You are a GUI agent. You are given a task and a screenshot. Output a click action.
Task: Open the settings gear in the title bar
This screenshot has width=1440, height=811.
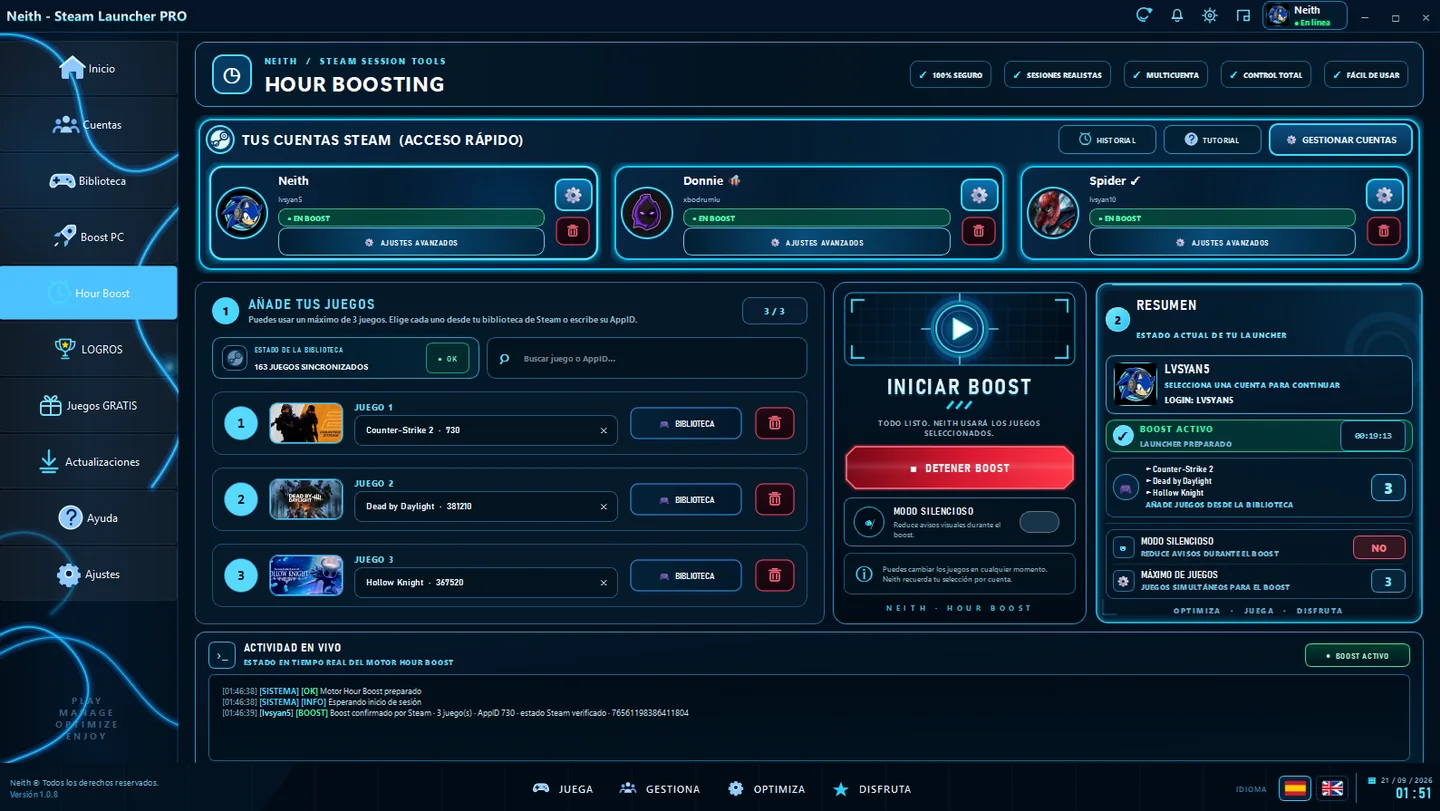pyautogui.click(x=1210, y=15)
